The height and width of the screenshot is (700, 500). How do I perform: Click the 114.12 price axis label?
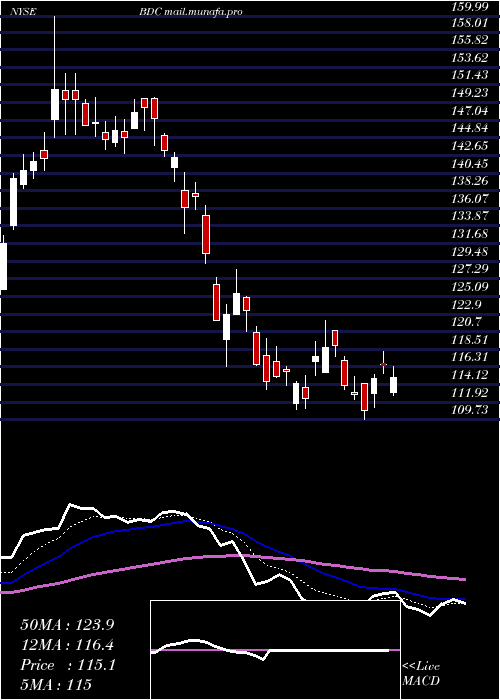tap(468, 375)
